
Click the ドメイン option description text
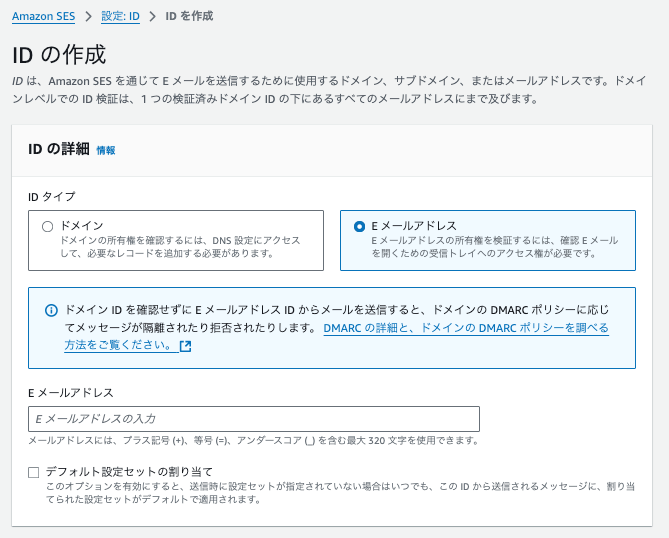coord(180,247)
